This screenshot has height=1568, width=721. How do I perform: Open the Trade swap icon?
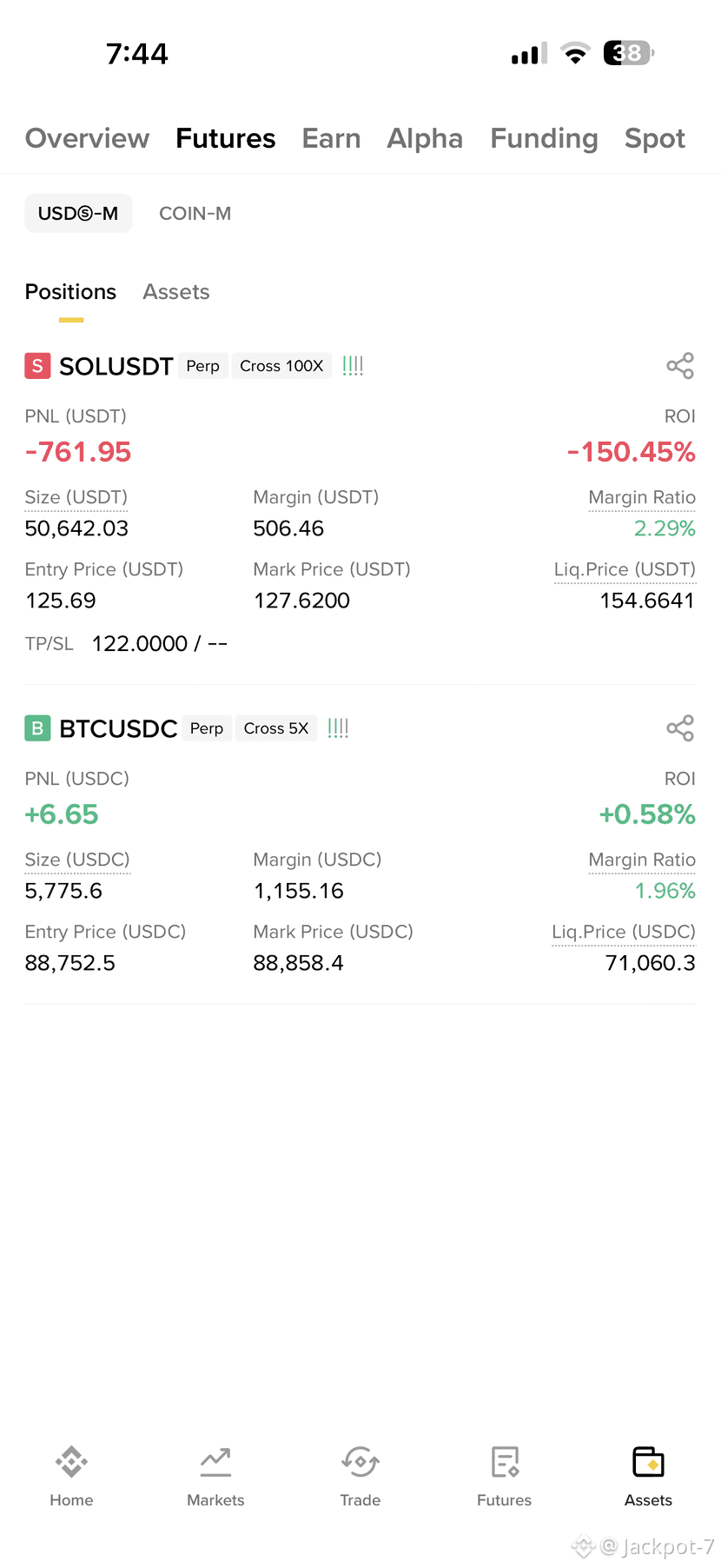[360, 1462]
